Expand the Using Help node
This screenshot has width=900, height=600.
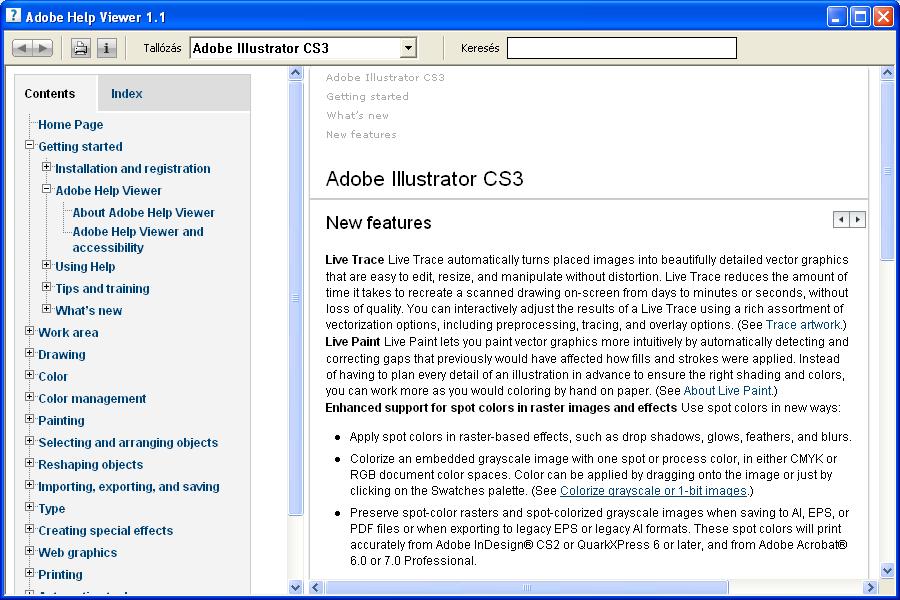(x=46, y=265)
